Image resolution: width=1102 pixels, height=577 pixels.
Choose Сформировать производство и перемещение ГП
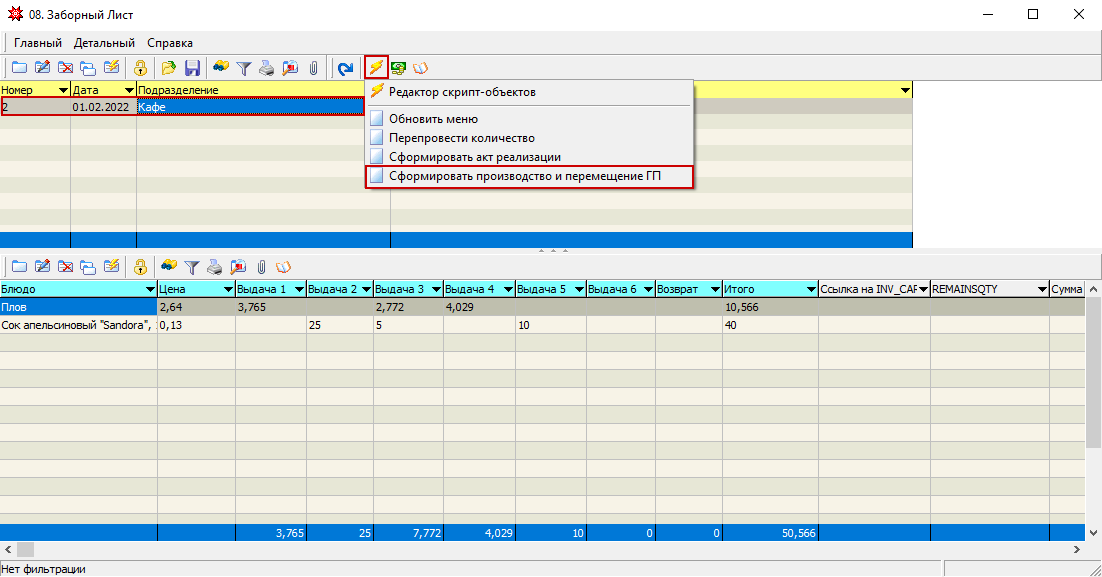click(x=524, y=176)
